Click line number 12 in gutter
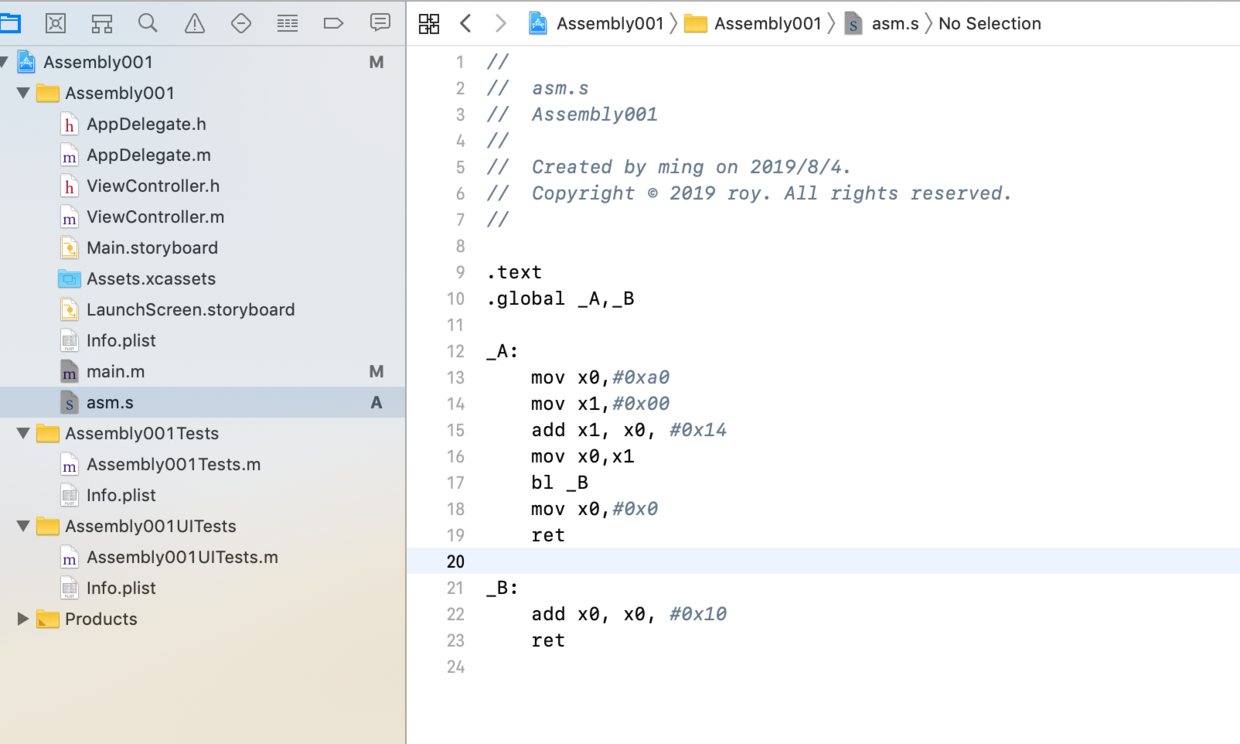The image size is (1240, 744). 455,351
